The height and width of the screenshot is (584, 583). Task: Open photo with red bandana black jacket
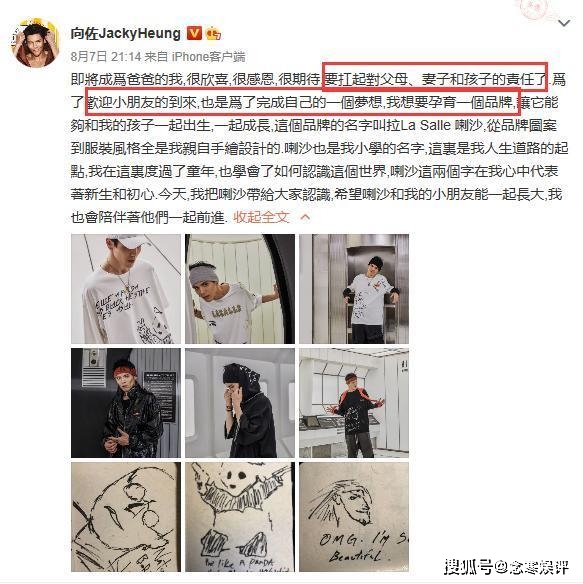[126, 403]
